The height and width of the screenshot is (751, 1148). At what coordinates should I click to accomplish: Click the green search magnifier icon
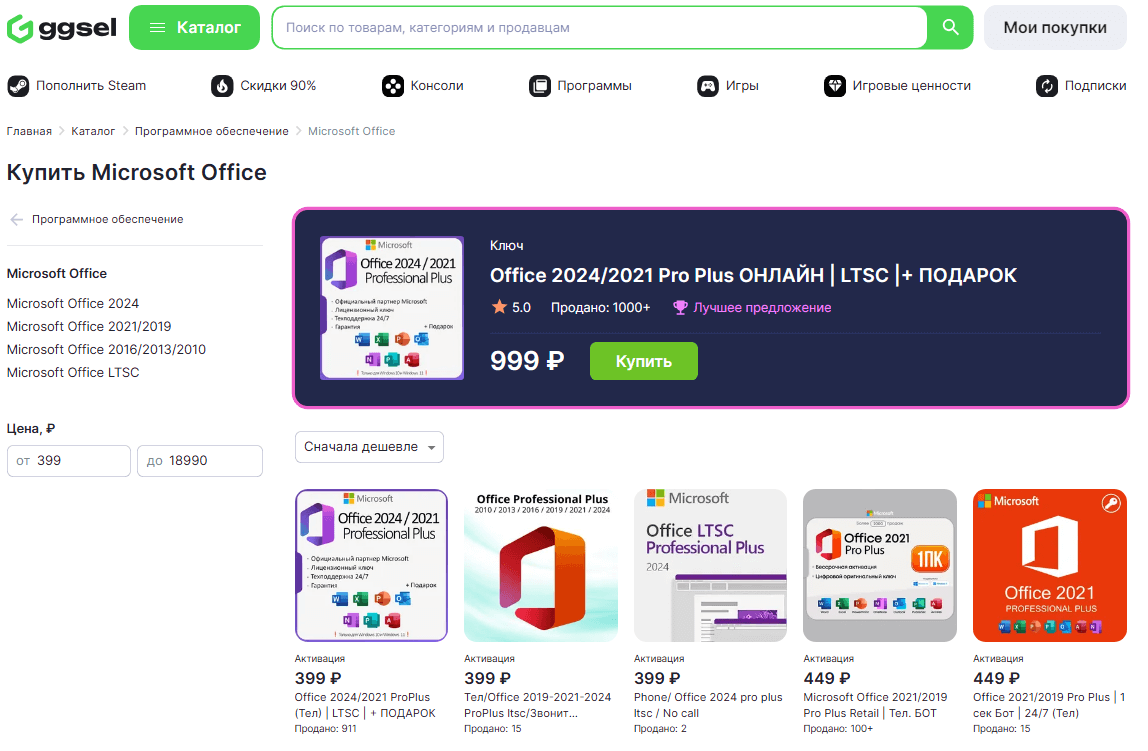[x=950, y=28]
